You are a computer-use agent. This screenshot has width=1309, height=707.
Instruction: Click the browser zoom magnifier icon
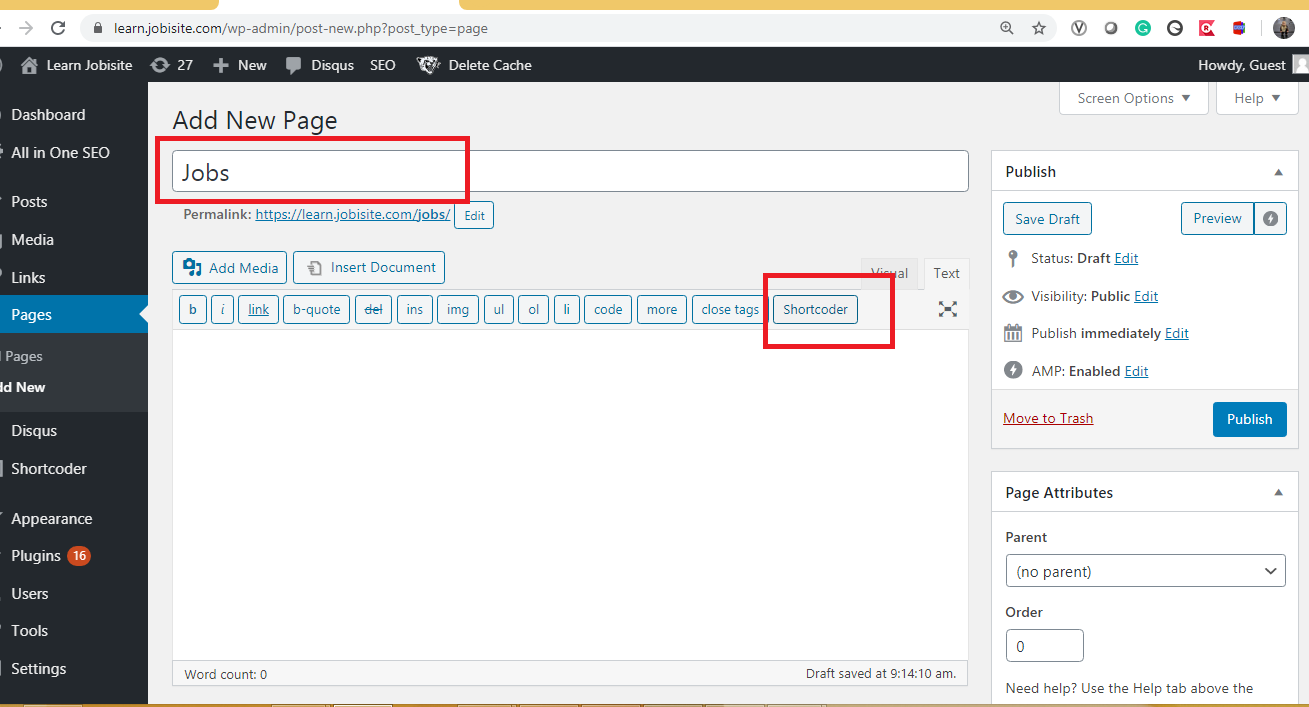(1007, 28)
